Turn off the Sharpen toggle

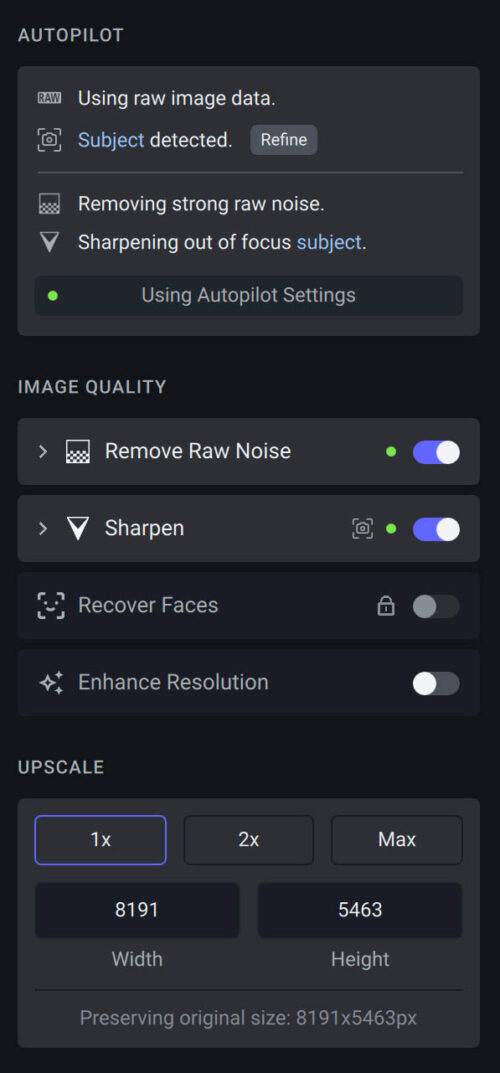point(436,529)
